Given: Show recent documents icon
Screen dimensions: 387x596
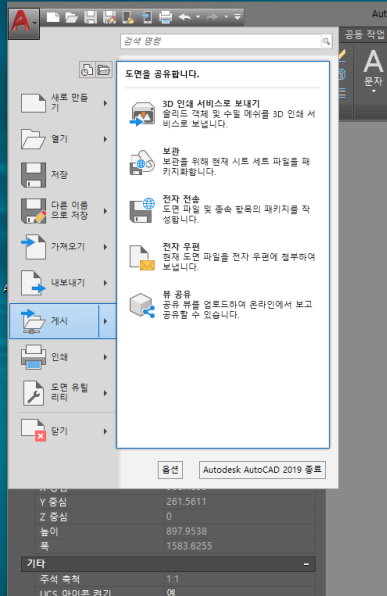Looking at the screenshot, I should point(87,70).
